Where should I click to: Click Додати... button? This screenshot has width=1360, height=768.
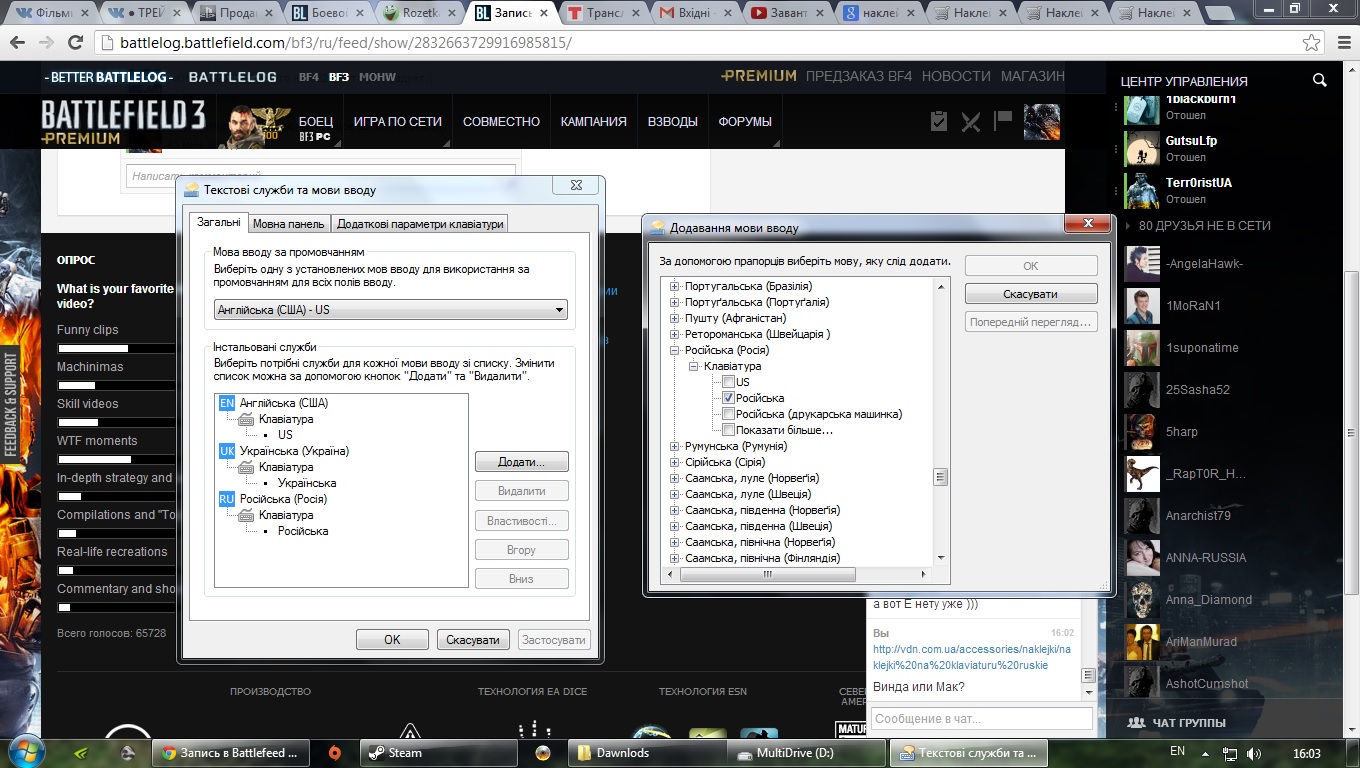522,462
